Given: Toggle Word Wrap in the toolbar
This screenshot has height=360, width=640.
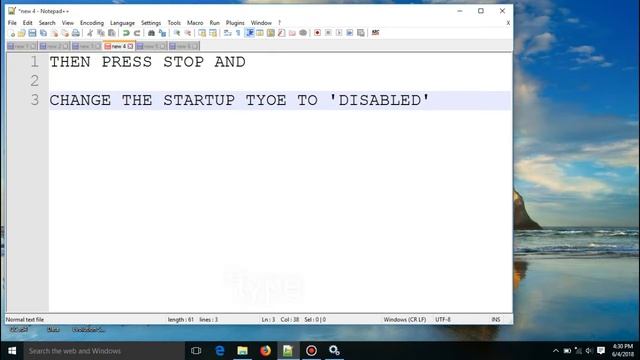Looking at the screenshot, I should coord(227,33).
